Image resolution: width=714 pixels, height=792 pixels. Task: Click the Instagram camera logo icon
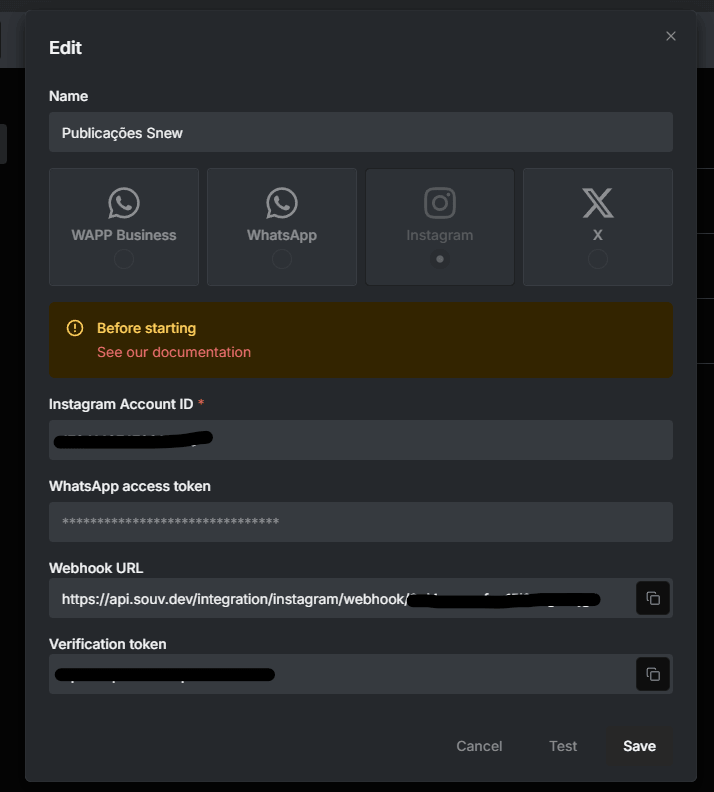tap(440, 203)
